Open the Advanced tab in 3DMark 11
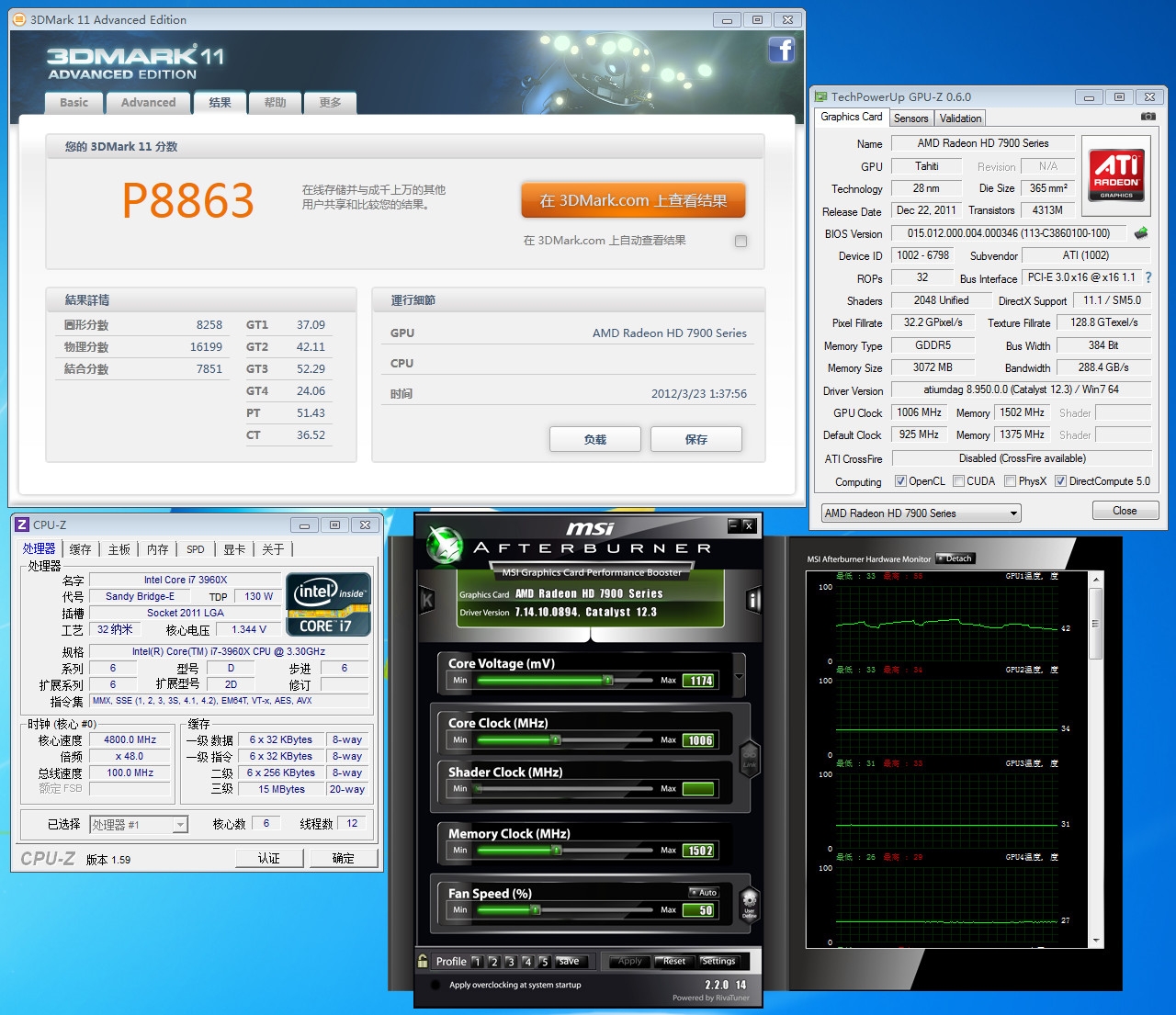The height and width of the screenshot is (1015, 1176). [148, 103]
